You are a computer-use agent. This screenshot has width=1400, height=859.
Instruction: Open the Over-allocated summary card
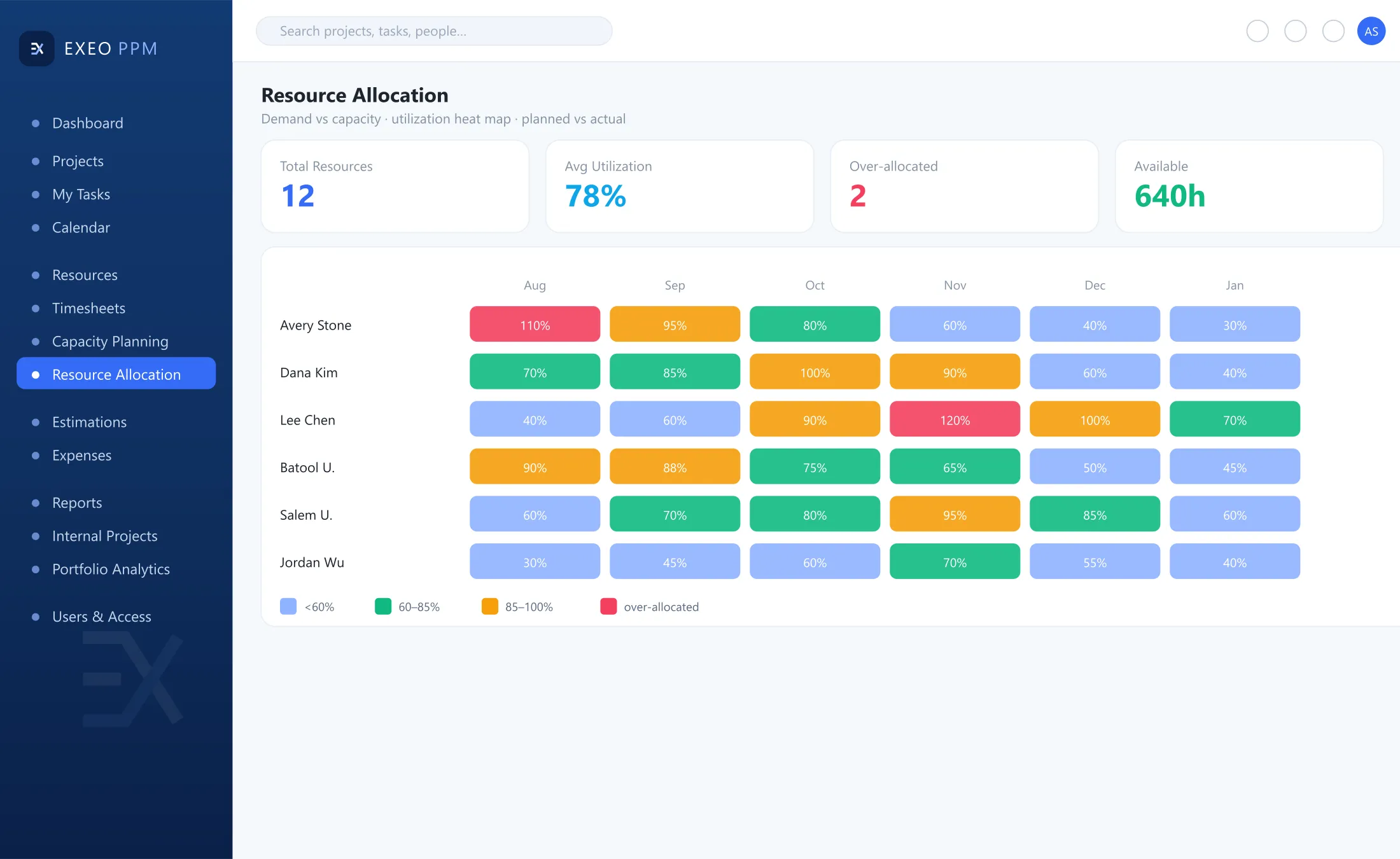[964, 186]
